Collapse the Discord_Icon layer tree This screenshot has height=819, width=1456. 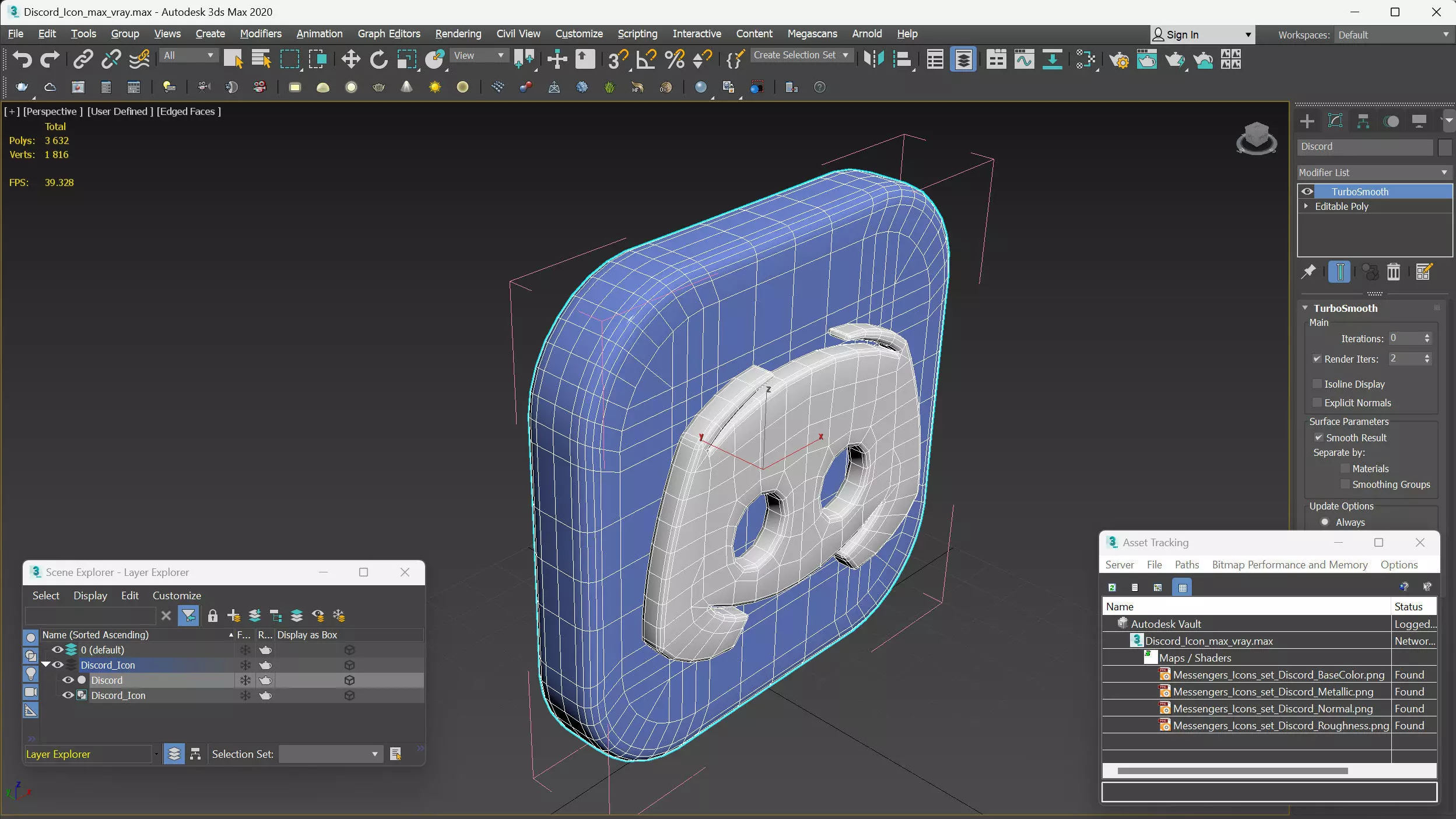[x=45, y=665]
